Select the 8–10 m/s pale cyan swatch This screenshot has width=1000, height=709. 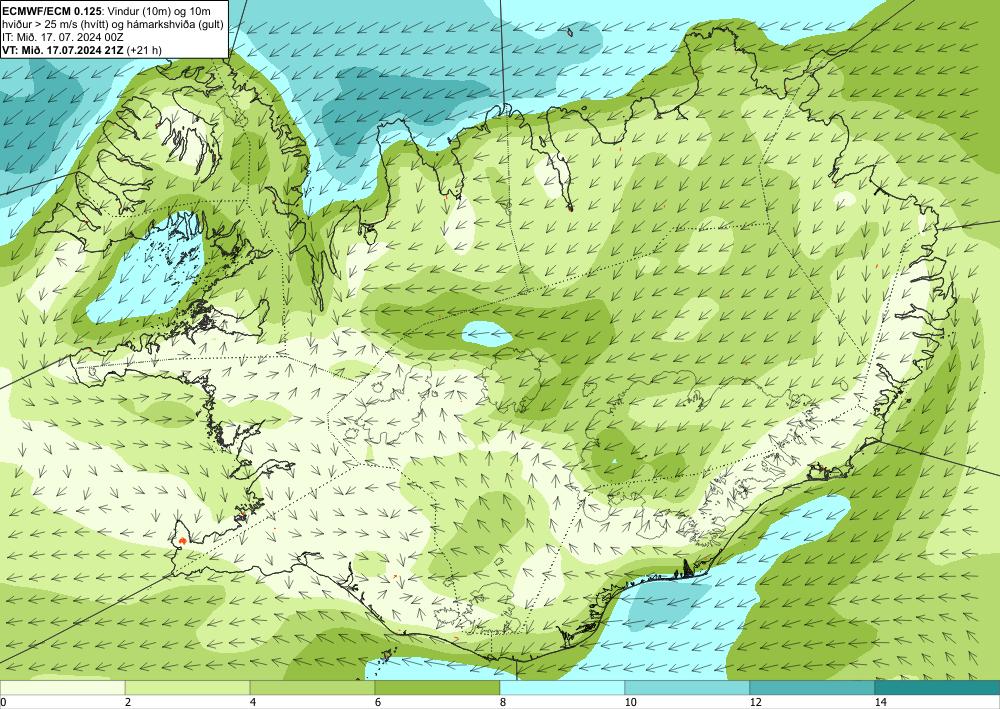tap(562, 687)
